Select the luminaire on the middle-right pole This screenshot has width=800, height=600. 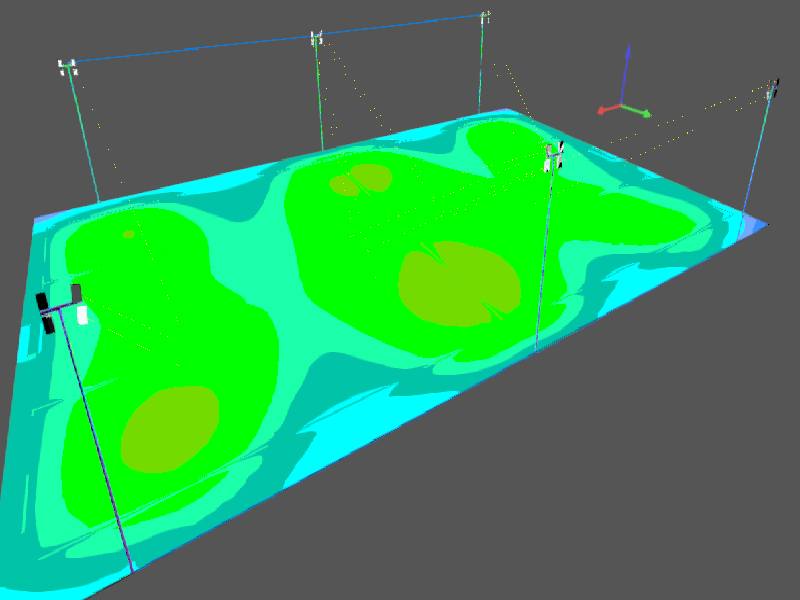coord(554,154)
